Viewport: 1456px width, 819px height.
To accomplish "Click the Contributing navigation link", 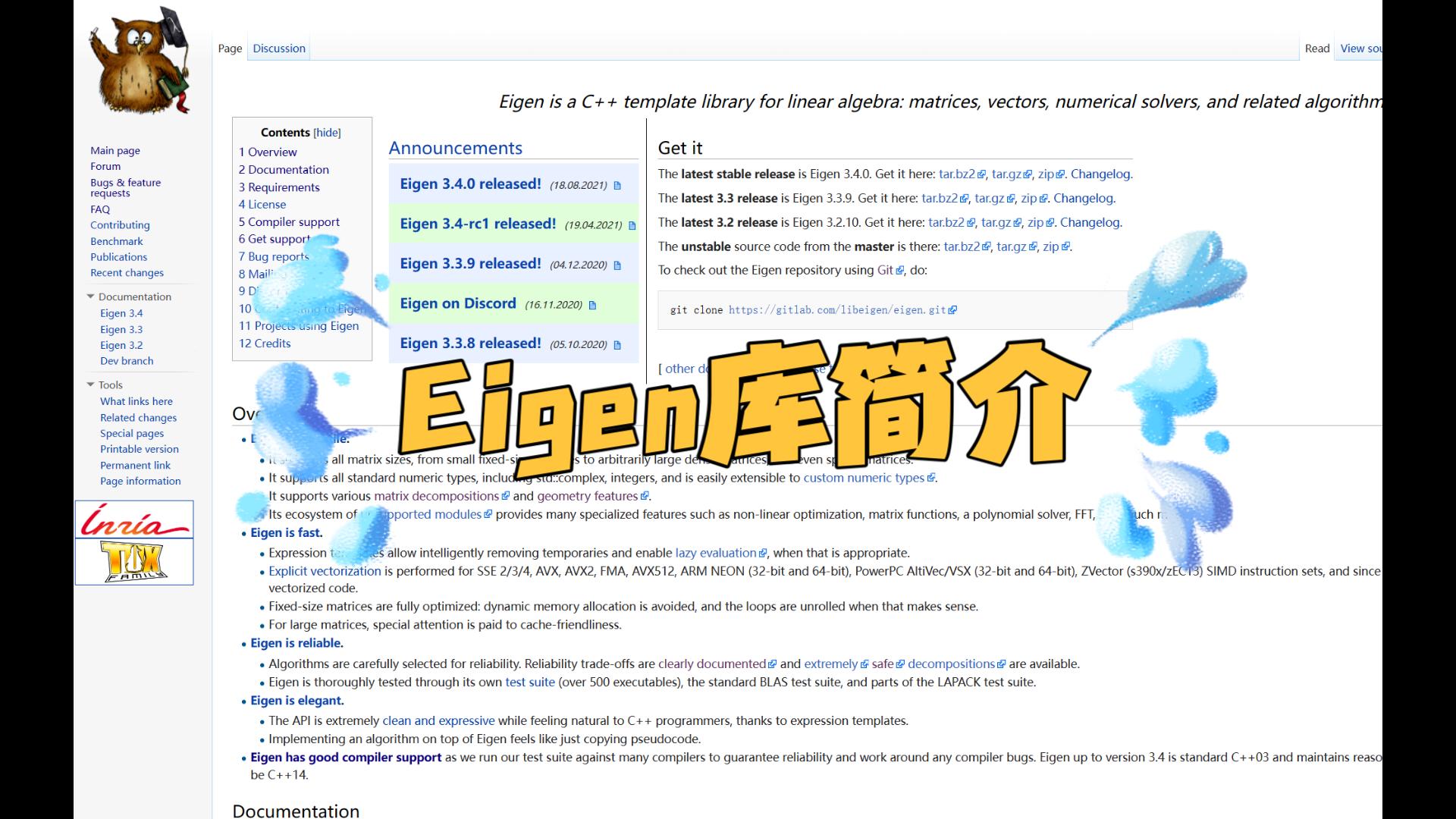I will coord(119,225).
